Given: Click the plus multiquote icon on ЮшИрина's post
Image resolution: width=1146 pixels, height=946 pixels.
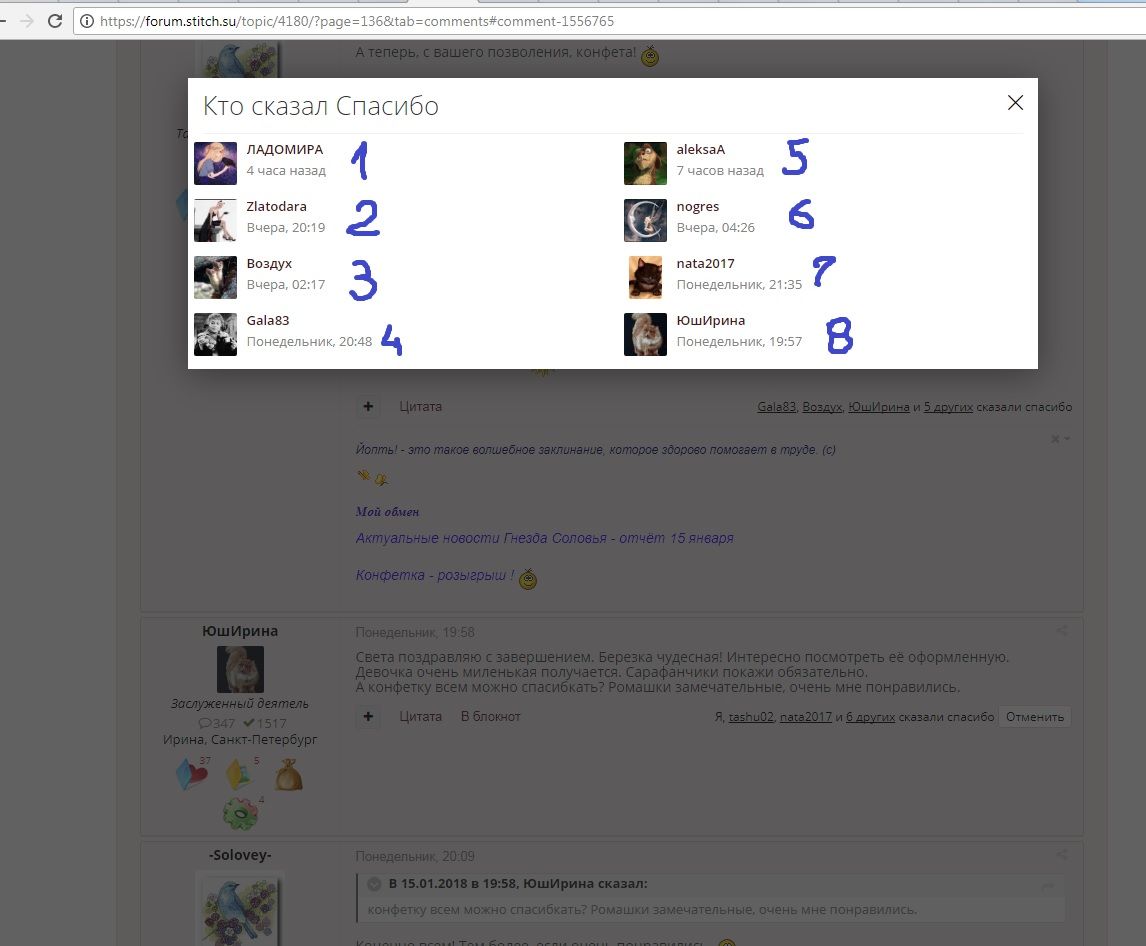Looking at the screenshot, I should [368, 716].
